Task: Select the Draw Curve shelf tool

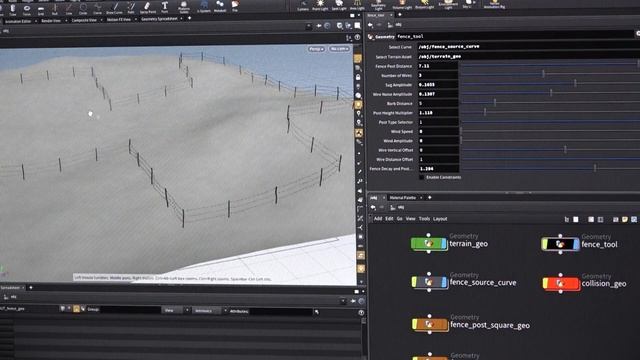Action: (x=114, y=8)
